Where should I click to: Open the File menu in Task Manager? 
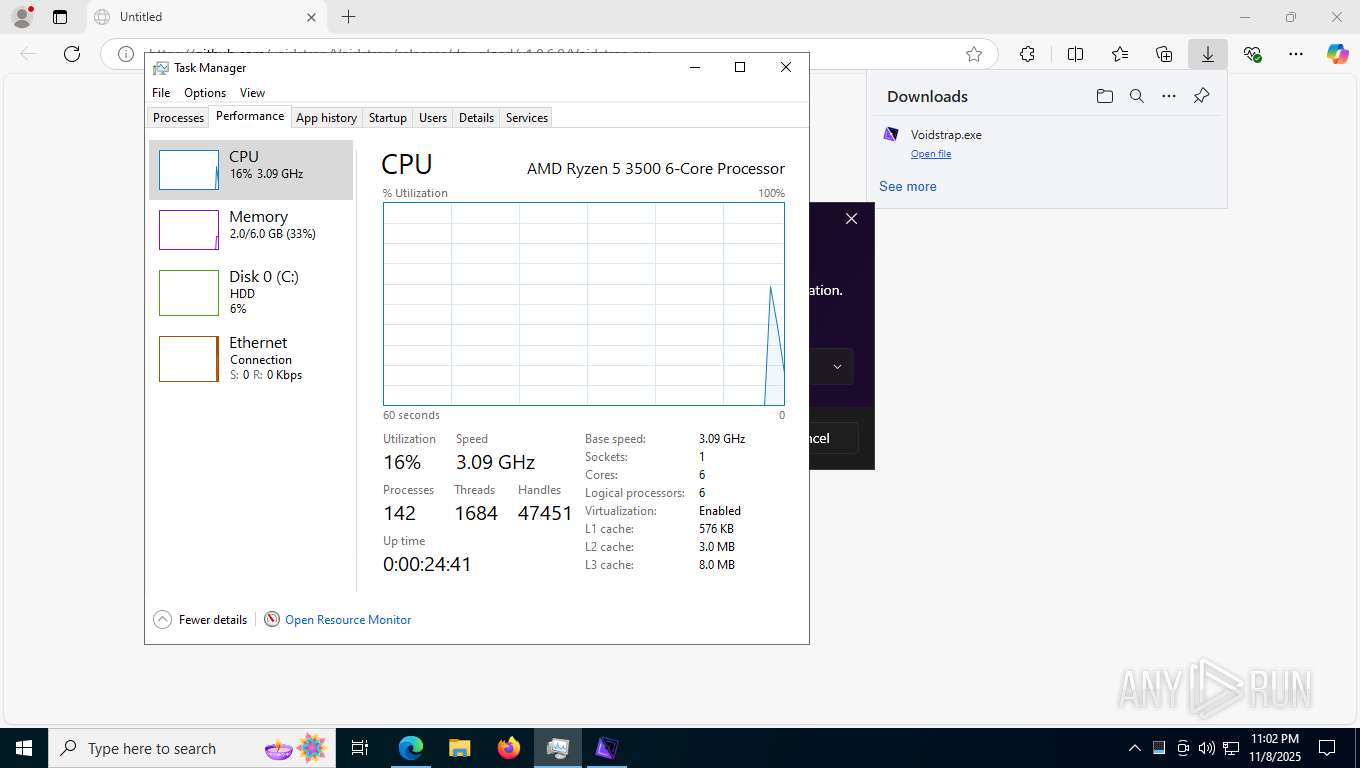pyautogui.click(x=161, y=93)
